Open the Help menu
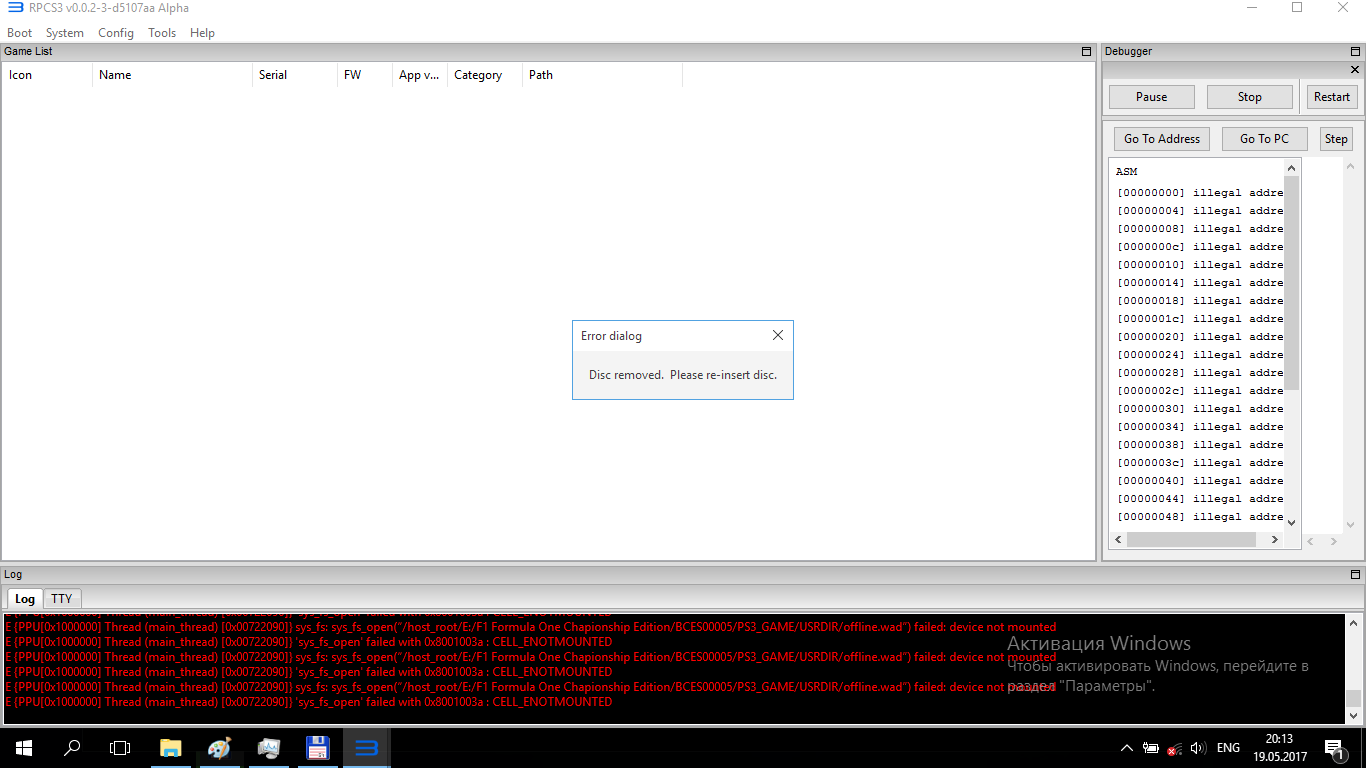 click(203, 33)
